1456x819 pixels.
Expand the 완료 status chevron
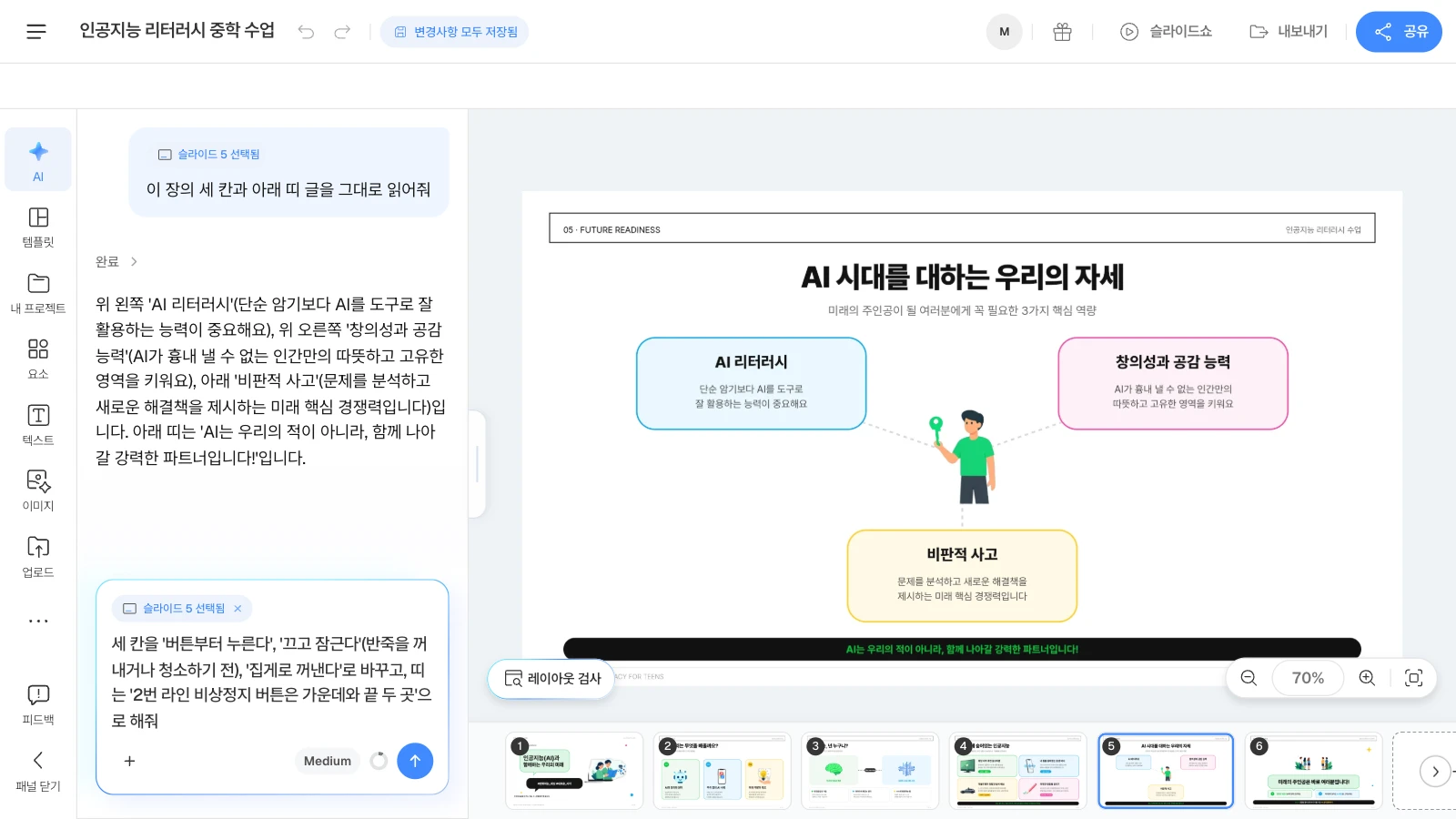tap(134, 262)
